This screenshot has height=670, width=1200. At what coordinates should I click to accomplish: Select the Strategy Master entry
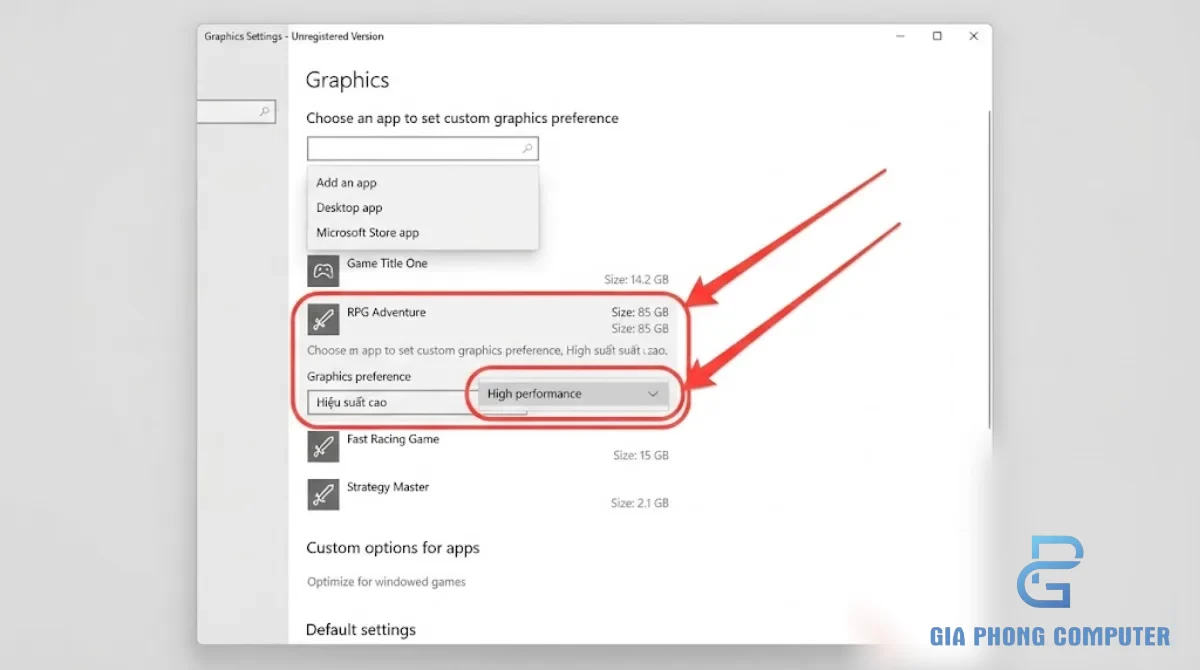click(488, 494)
